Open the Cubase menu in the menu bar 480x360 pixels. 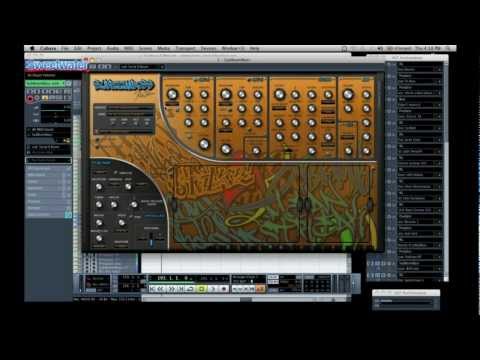tap(48, 48)
